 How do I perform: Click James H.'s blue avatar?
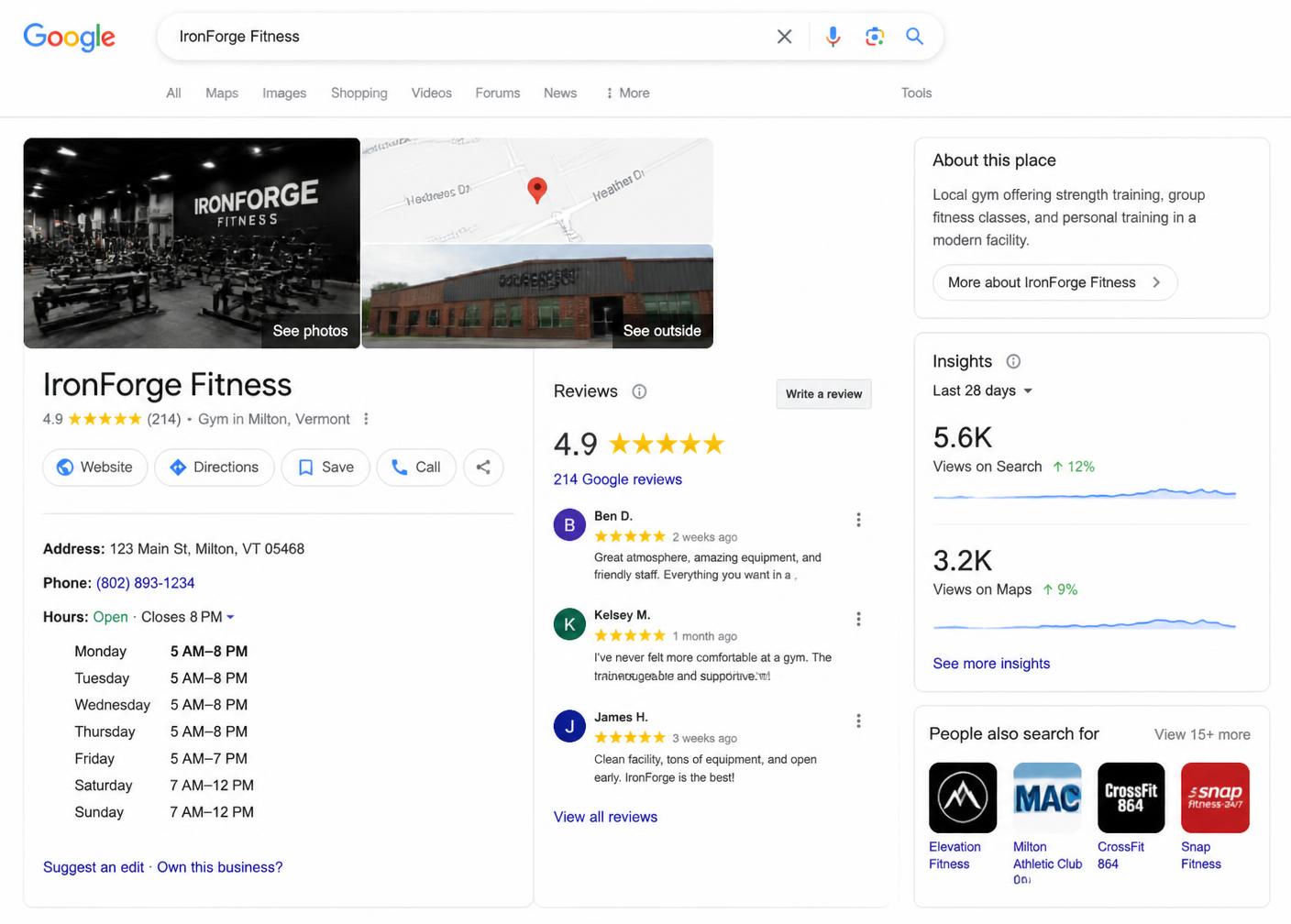(x=569, y=727)
